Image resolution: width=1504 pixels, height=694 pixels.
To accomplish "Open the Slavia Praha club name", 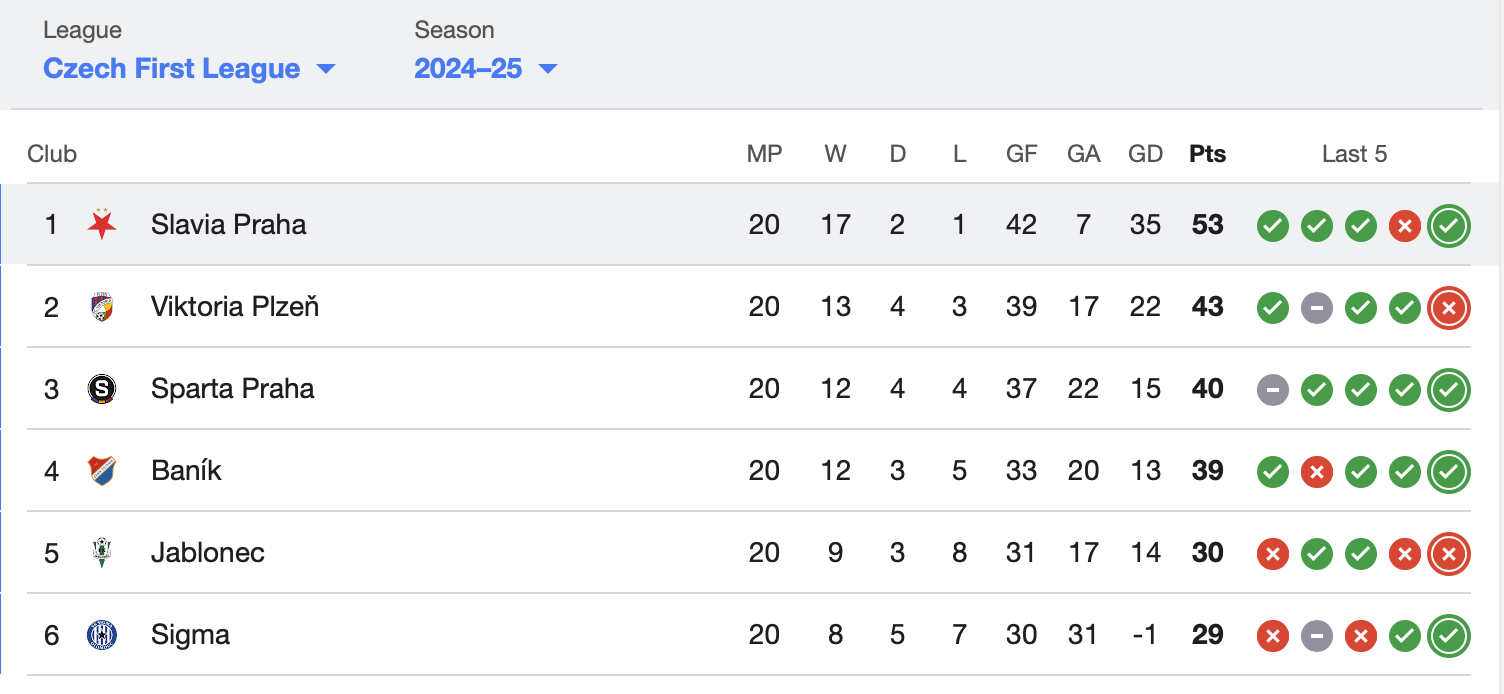I will pos(228,224).
